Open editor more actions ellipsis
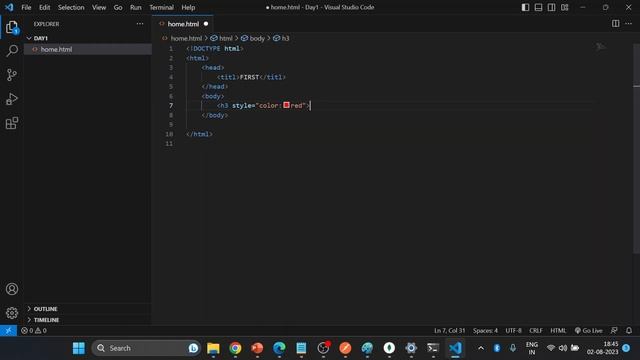 (x=629, y=24)
